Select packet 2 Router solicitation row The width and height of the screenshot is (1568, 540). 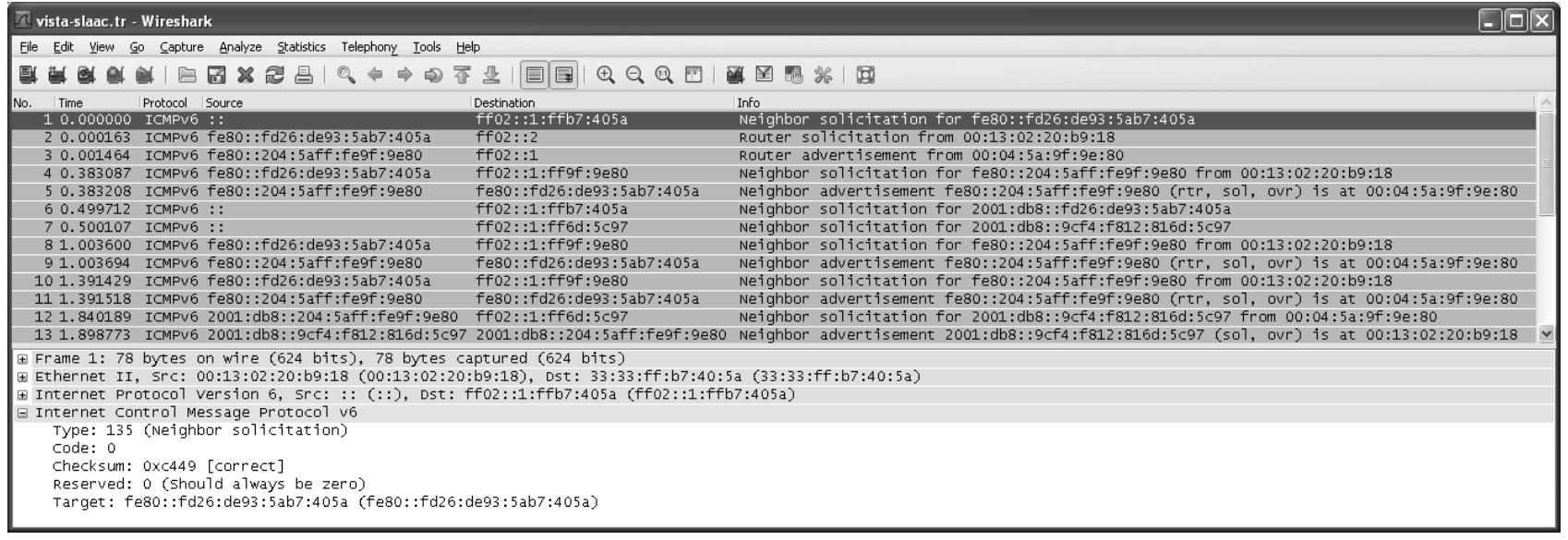(774, 138)
